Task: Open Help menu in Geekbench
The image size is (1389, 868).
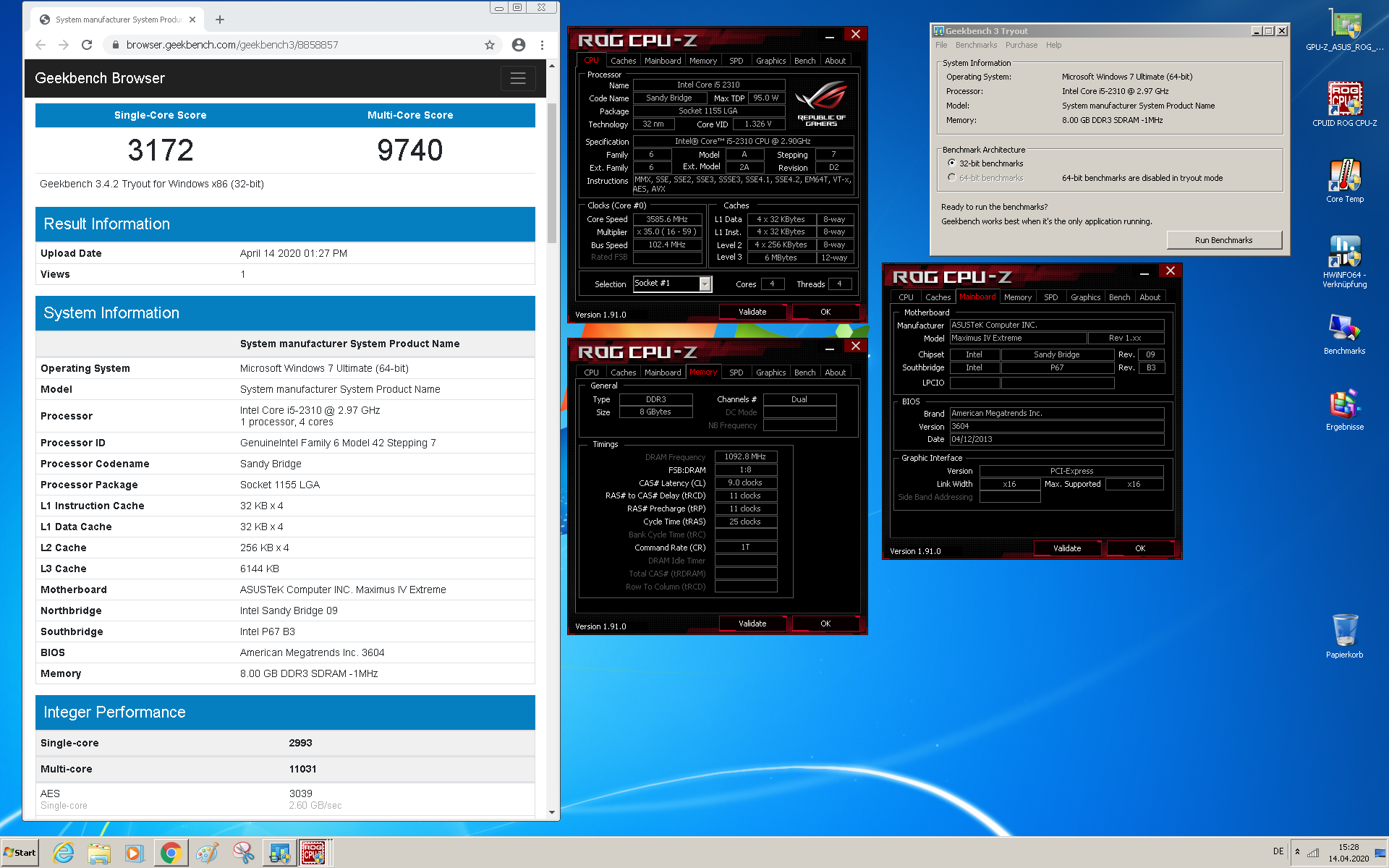Action: tap(1053, 45)
